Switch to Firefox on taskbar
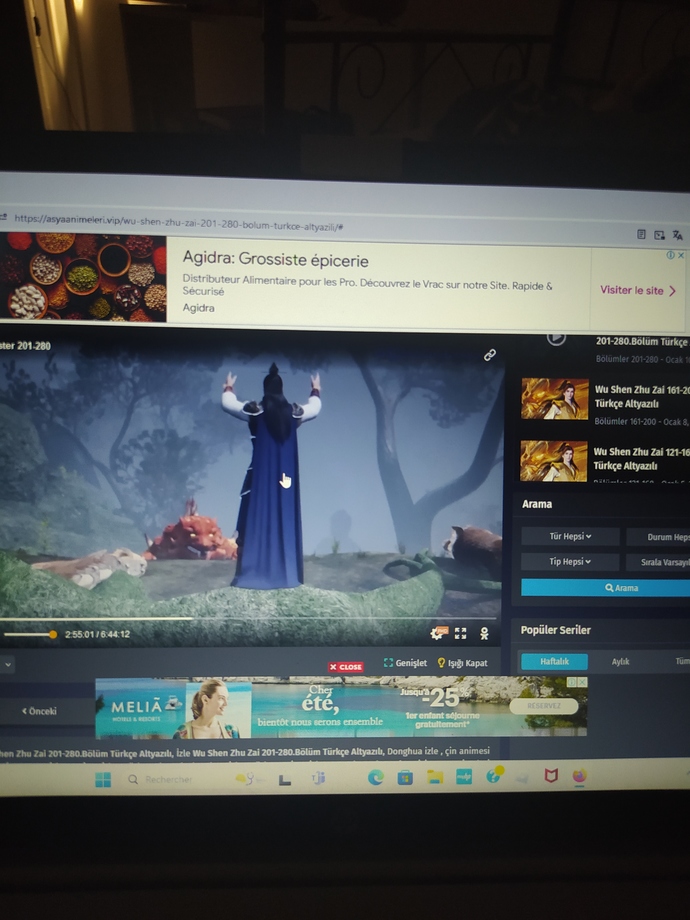This screenshot has width=690, height=920. point(579,776)
